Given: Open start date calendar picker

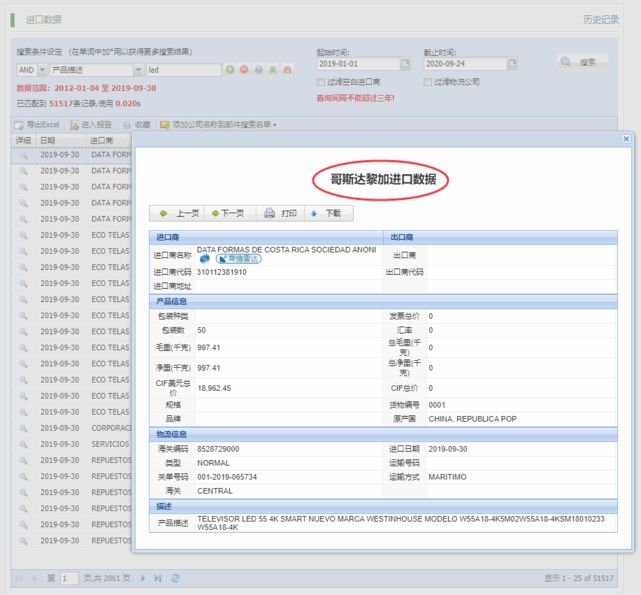Looking at the screenshot, I should pos(406,64).
